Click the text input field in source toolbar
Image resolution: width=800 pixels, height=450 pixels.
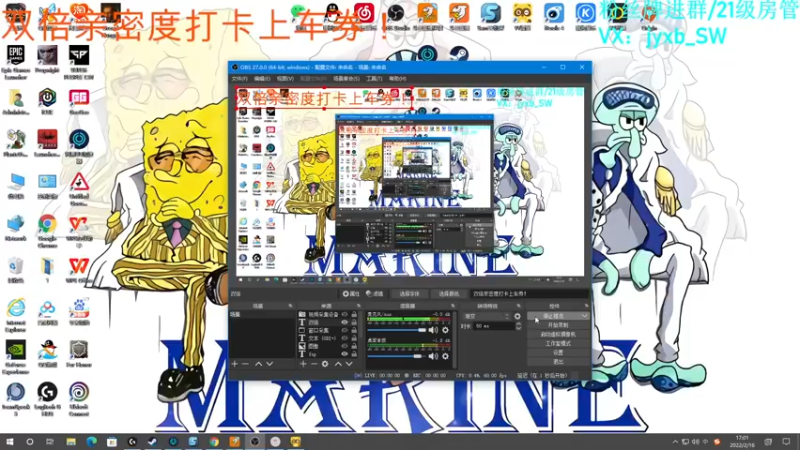tap(530, 294)
